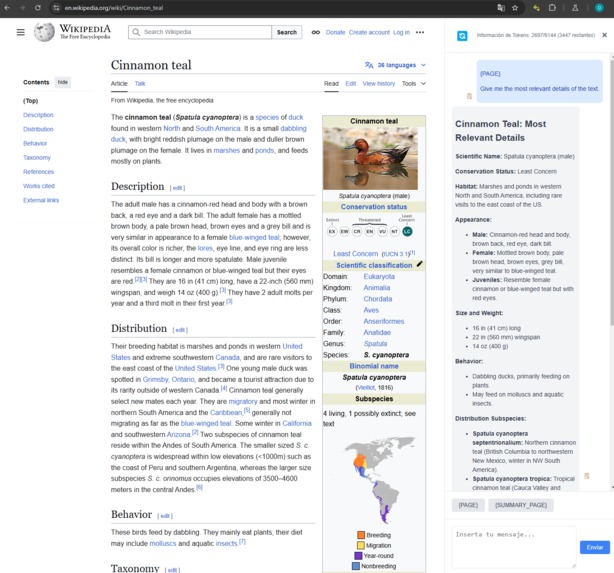
Task: Insert the {SUMMARY_PAGE} placeholder button
Action: click(x=521, y=505)
